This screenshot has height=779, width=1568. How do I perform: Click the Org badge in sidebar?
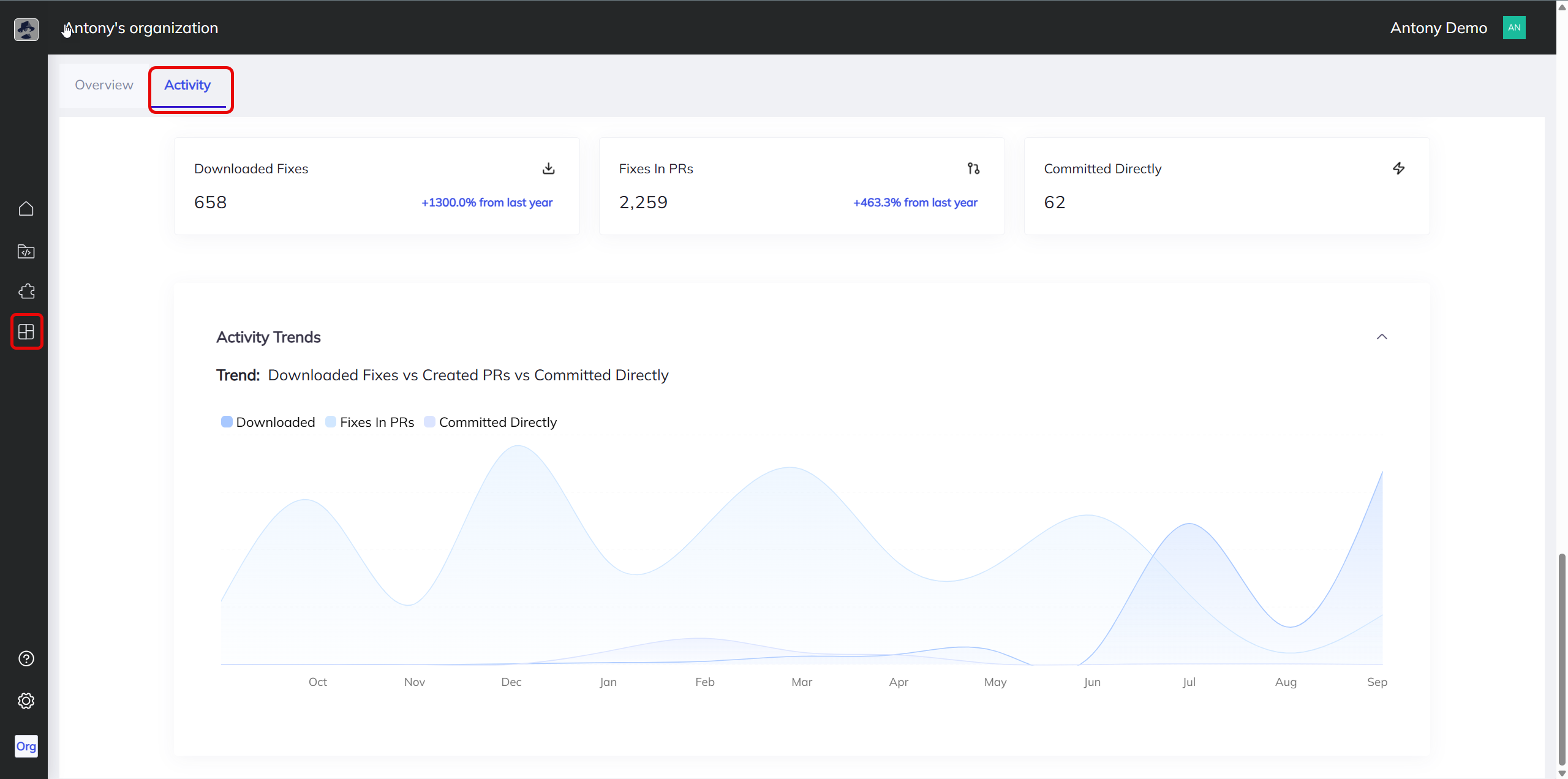tap(26, 746)
